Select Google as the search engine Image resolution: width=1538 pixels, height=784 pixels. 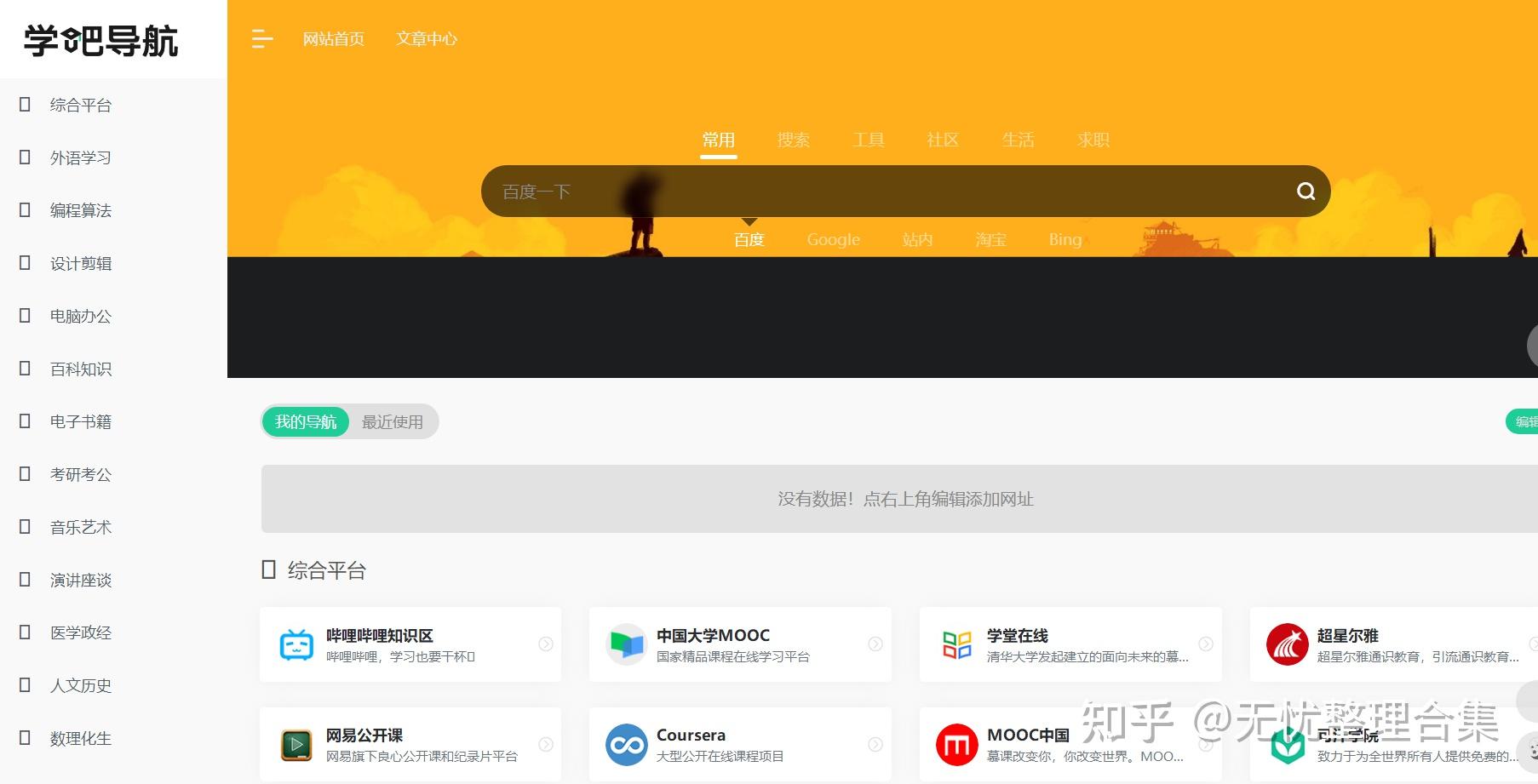[x=834, y=240]
